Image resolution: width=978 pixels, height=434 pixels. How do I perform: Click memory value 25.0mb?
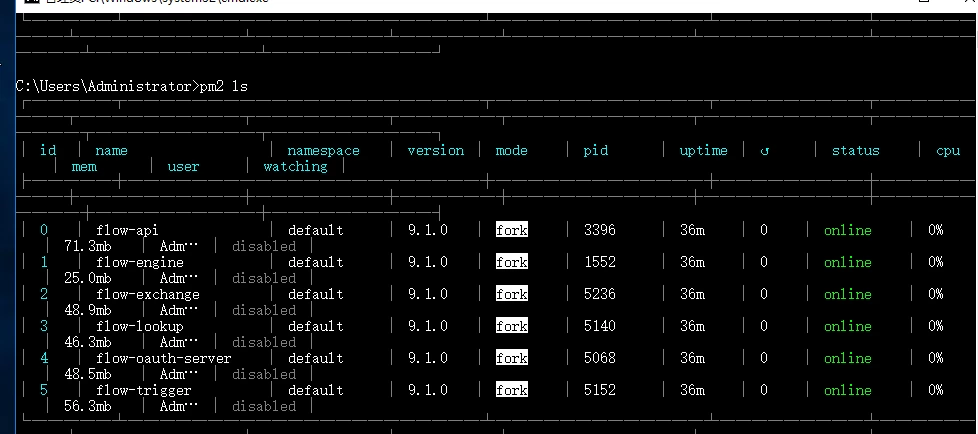[x=88, y=278]
